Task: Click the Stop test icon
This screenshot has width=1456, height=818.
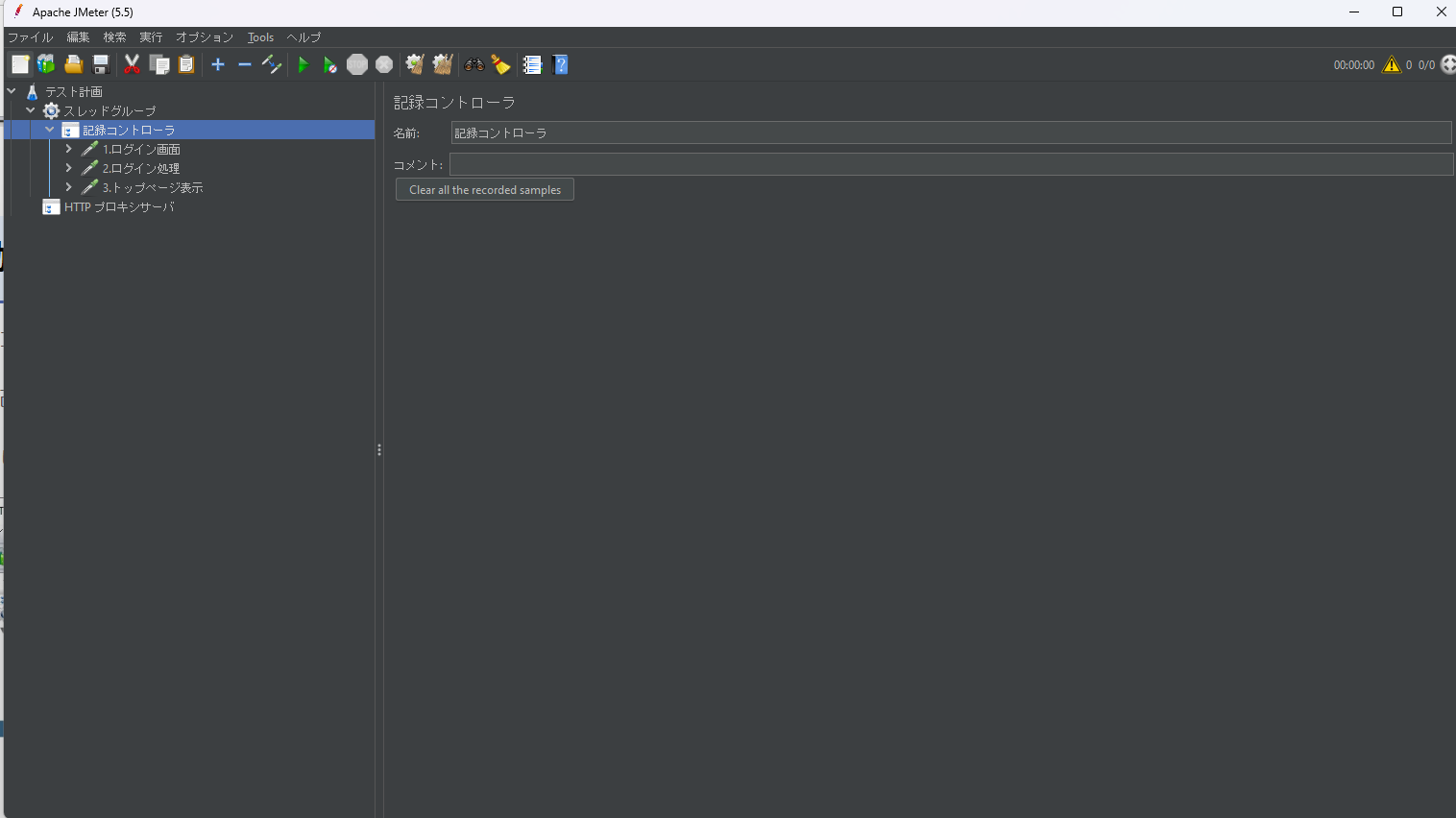Action: click(x=357, y=64)
